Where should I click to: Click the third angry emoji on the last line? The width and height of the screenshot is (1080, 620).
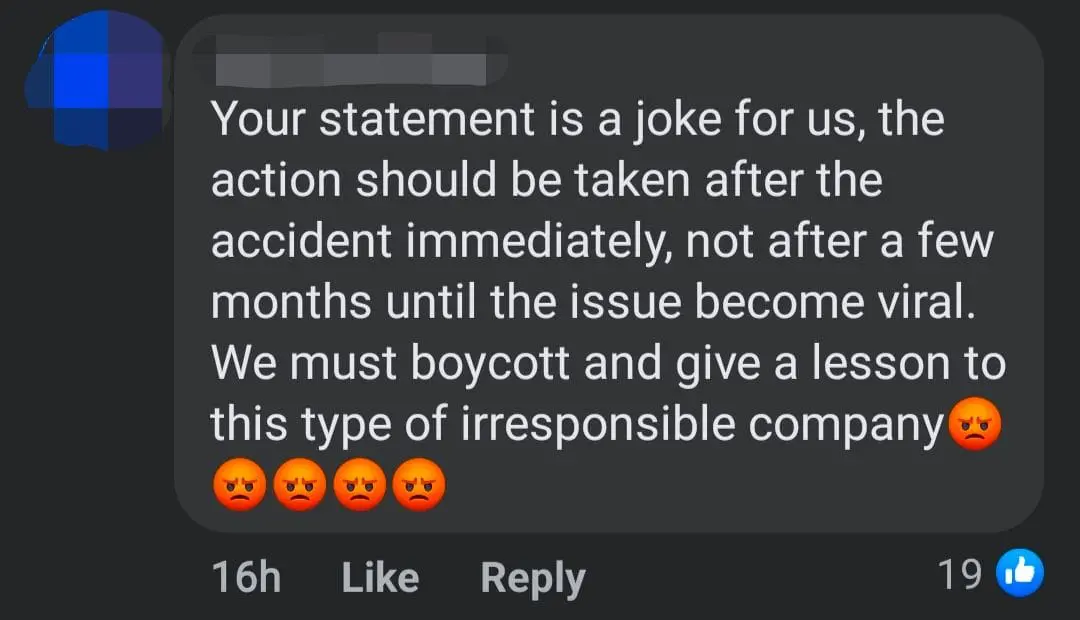coord(360,486)
